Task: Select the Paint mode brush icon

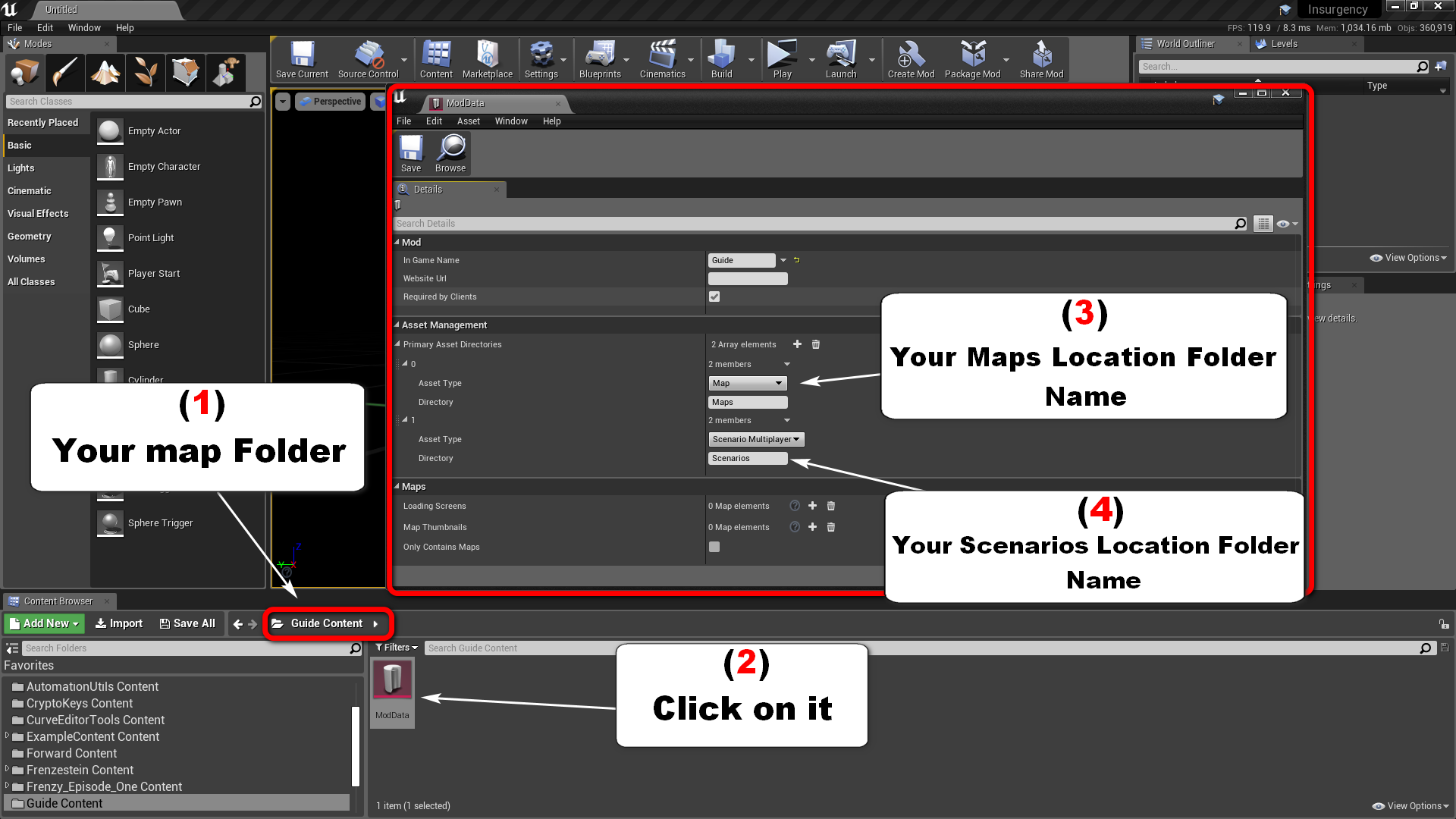Action: click(x=64, y=73)
